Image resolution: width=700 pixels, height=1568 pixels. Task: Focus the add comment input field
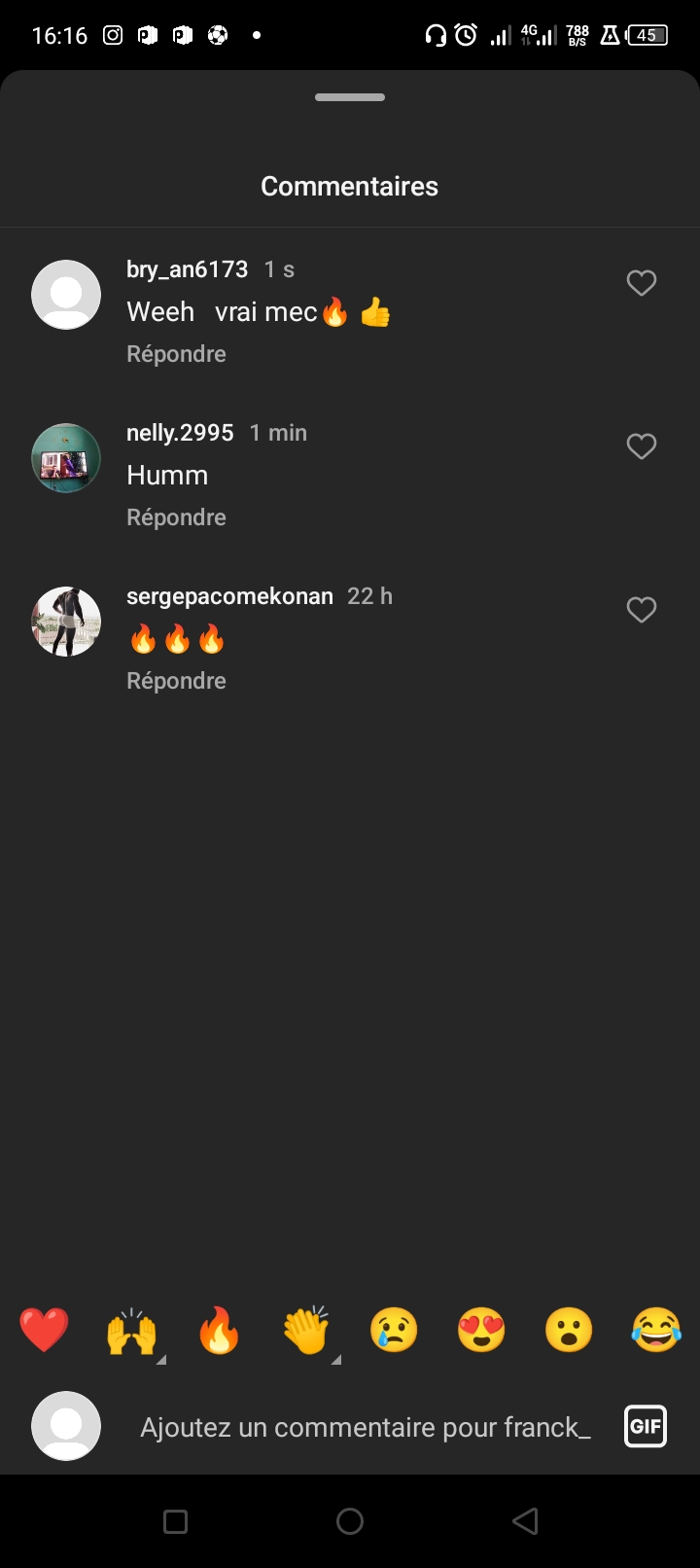[365, 1427]
